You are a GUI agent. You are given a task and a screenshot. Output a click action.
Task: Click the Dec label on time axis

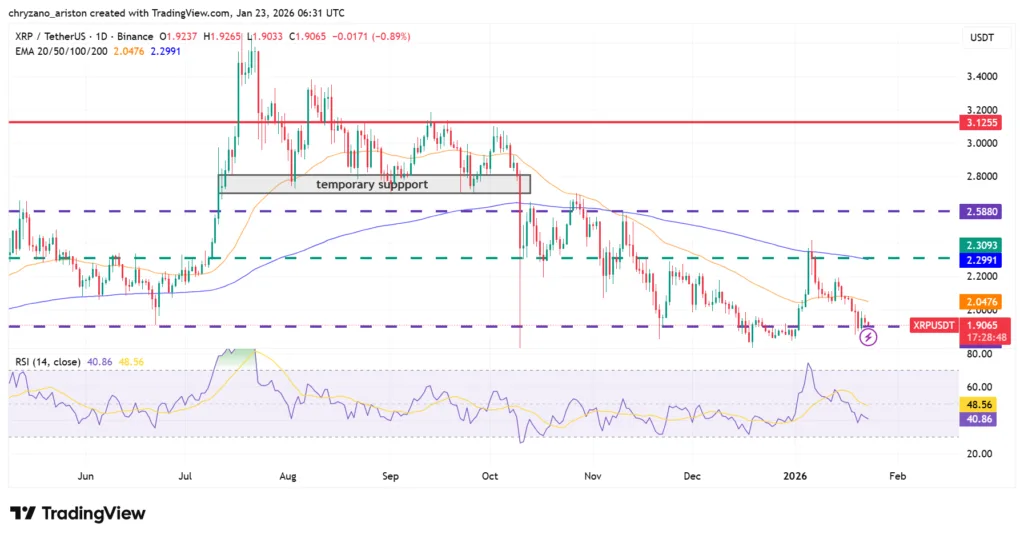pyautogui.click(x=692, y=476)
